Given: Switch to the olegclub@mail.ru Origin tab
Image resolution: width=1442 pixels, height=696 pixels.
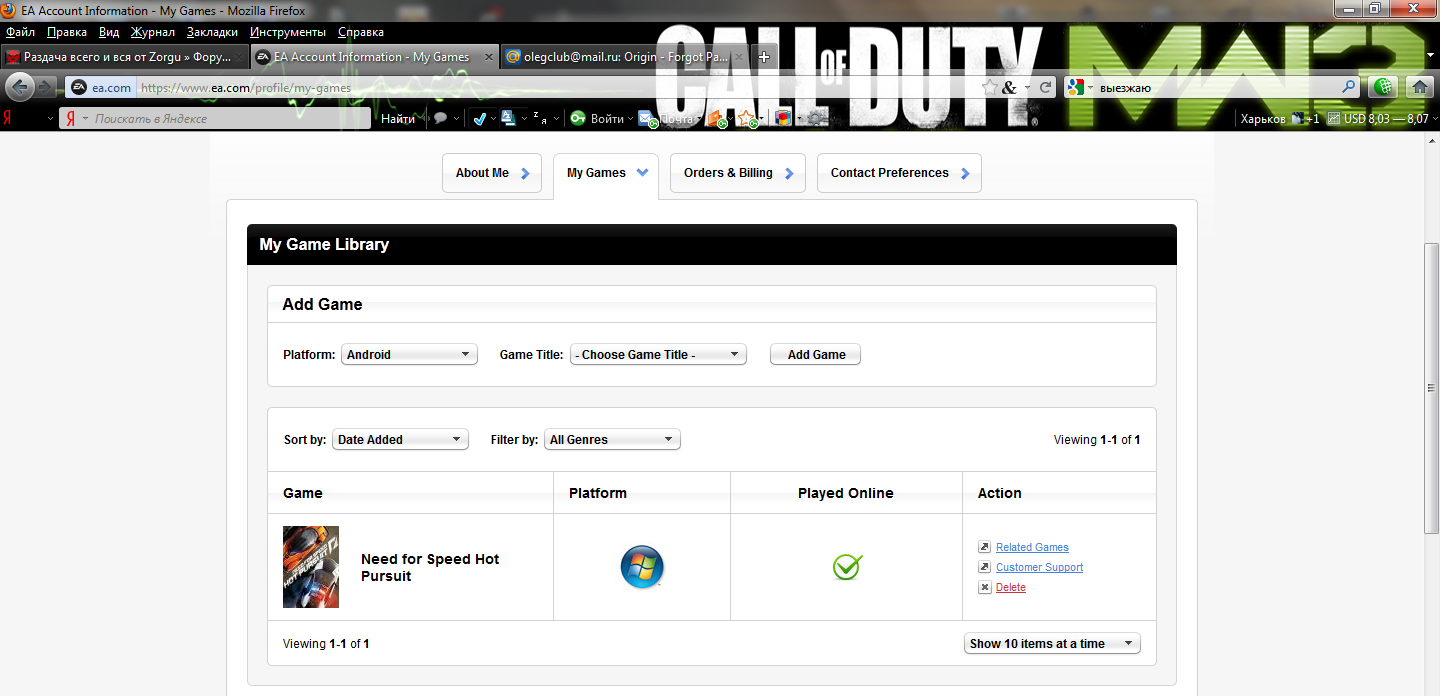Looking at the screenshot, I should point(624,57).
